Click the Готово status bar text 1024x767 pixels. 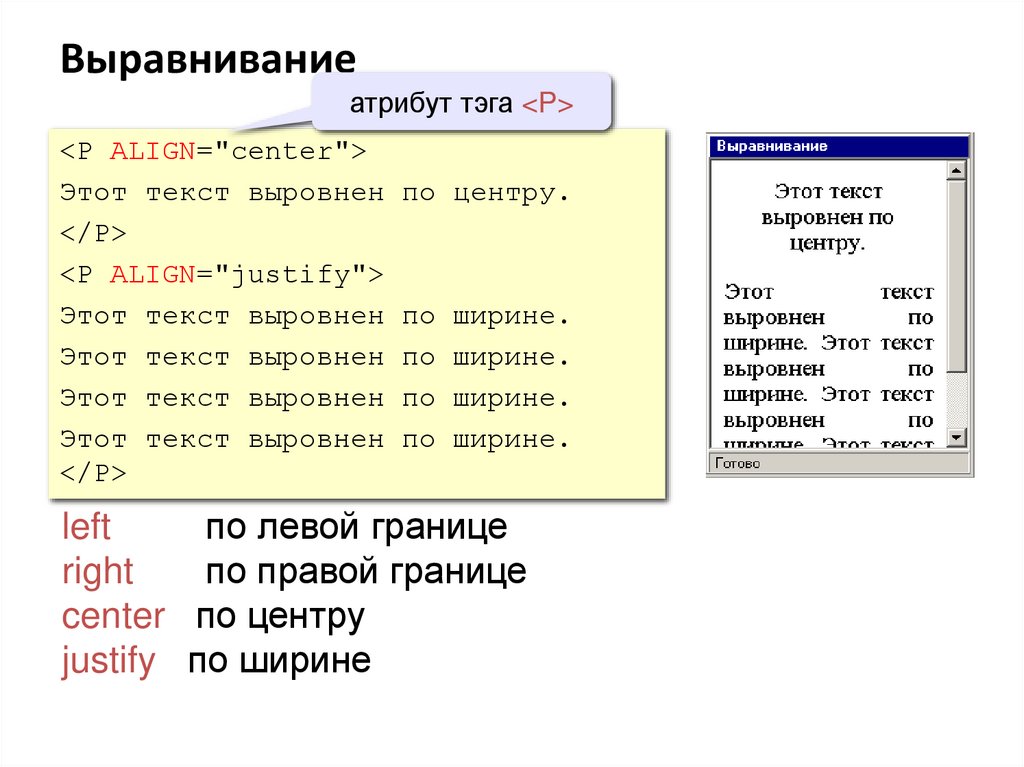[737, 463]
